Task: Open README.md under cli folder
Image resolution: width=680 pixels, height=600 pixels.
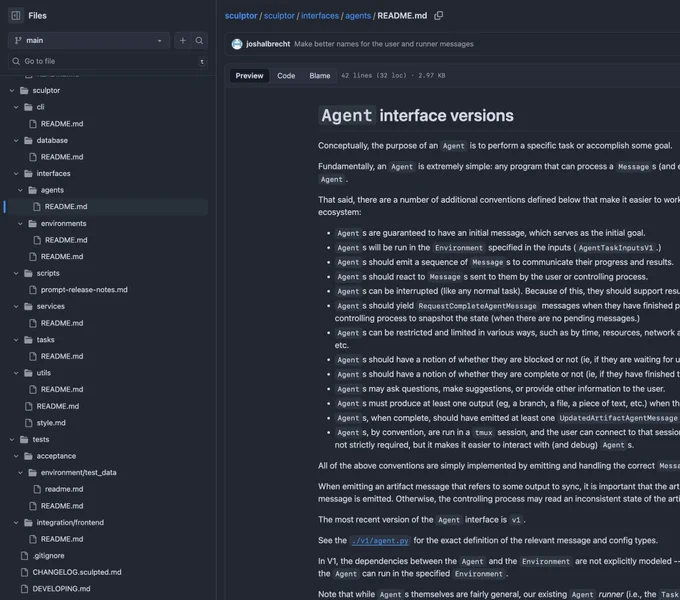Action: 62,124
